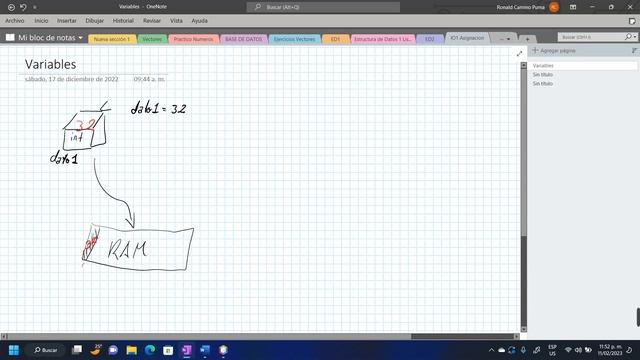Expand the hidden sections overflow dropdown

point(504,39)
